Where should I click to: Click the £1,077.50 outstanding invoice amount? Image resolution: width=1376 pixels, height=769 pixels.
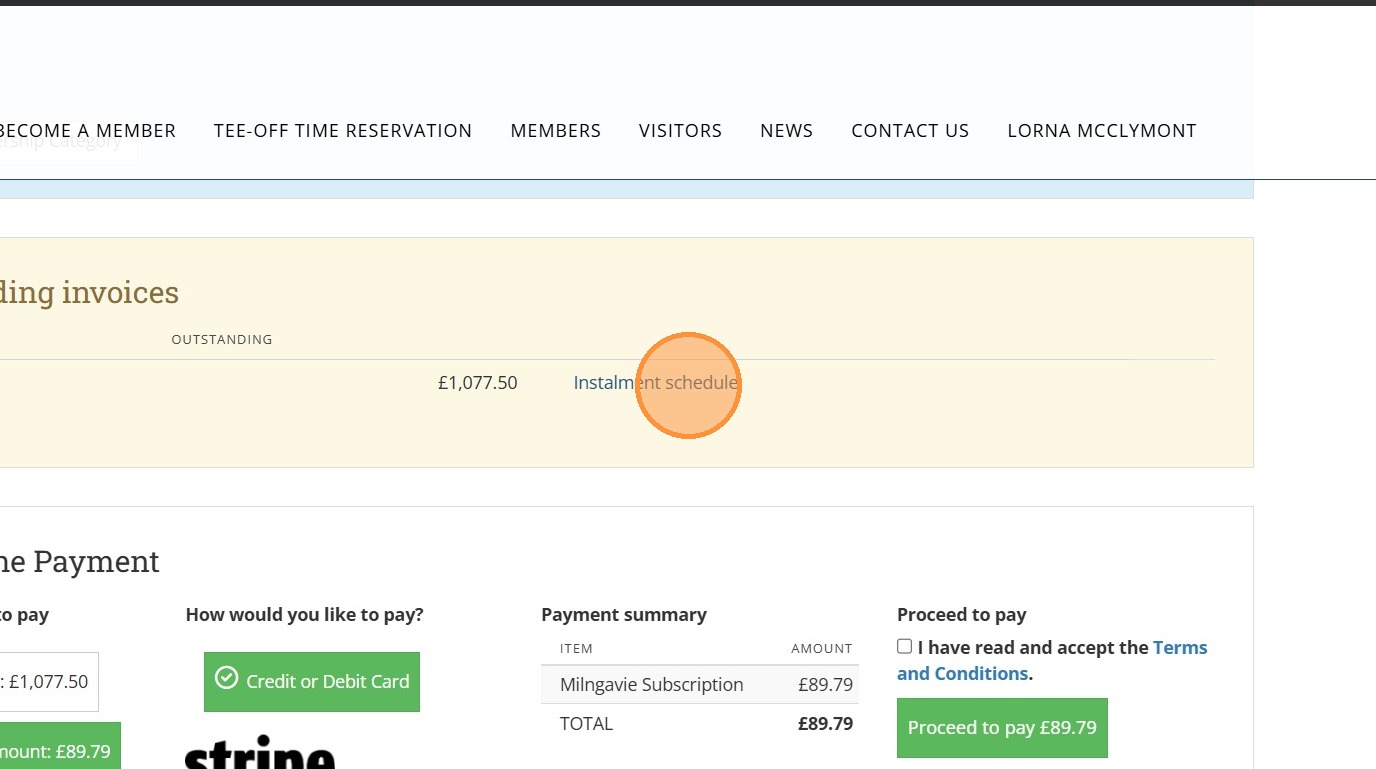(477, 383)
